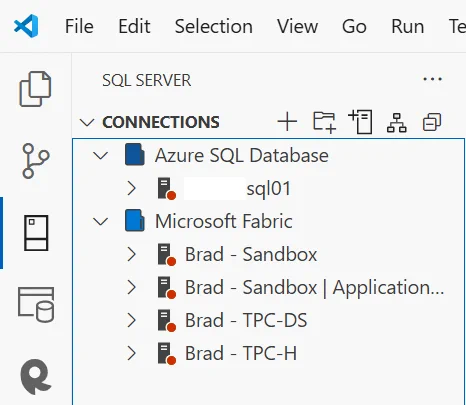Open the Edit menu
Screen dimensions: 466x405
(x=134, y=26)
